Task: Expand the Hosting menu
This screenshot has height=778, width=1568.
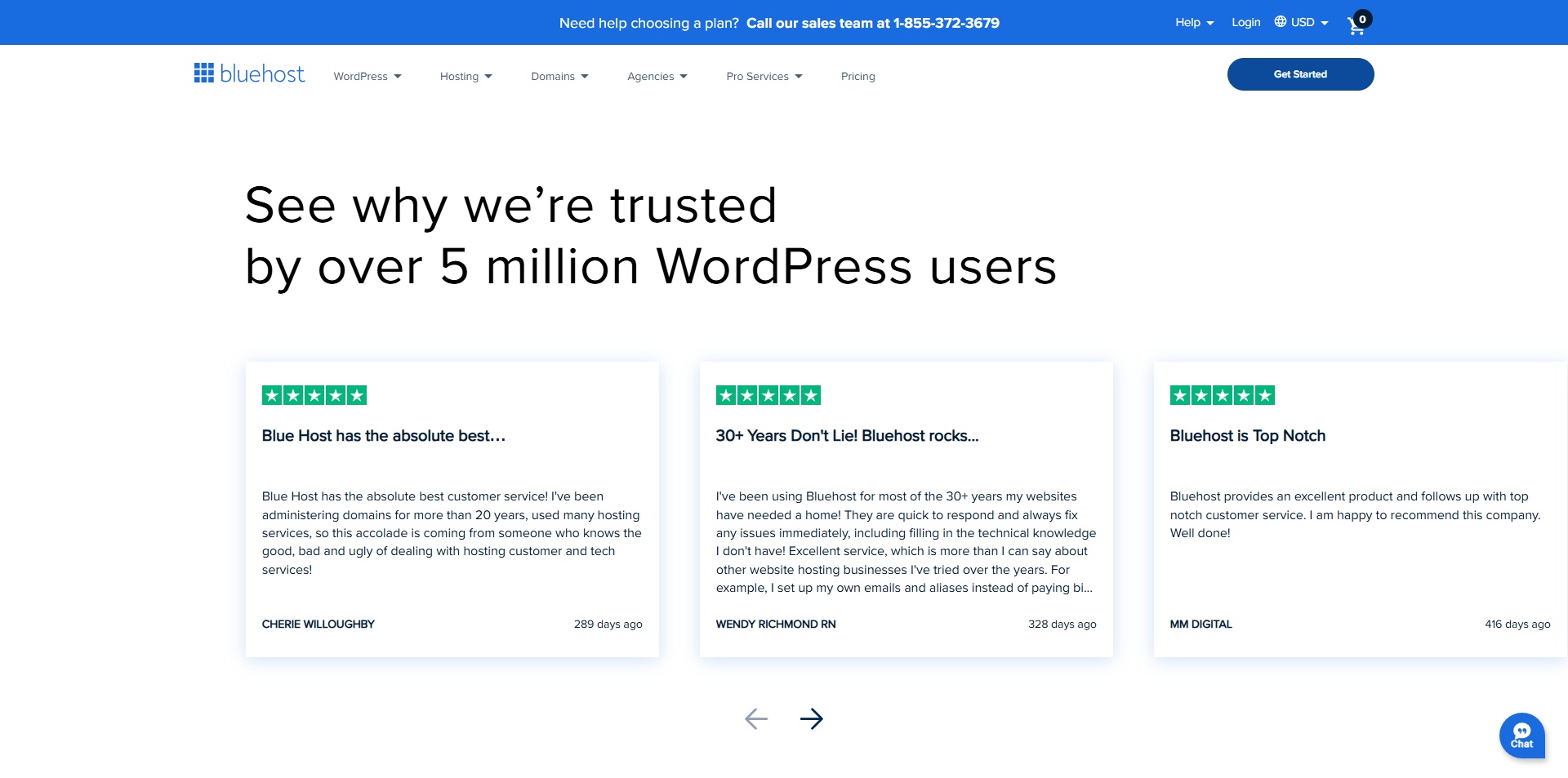Action: [465, 76]
